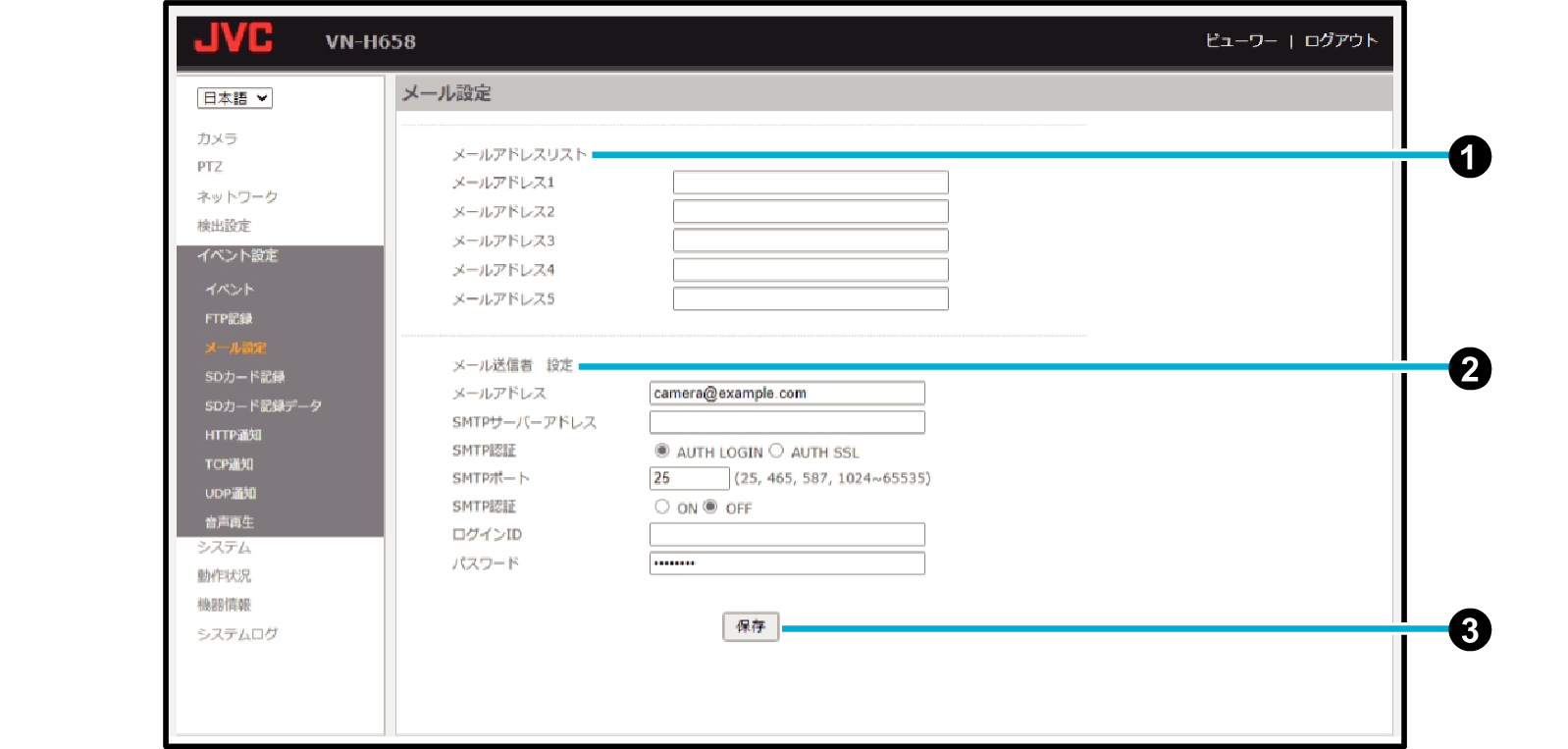The height and width of the screenshot is (749, 1568).
Task: Select the TCP通知 submenu item
Action: click(229, 464)
